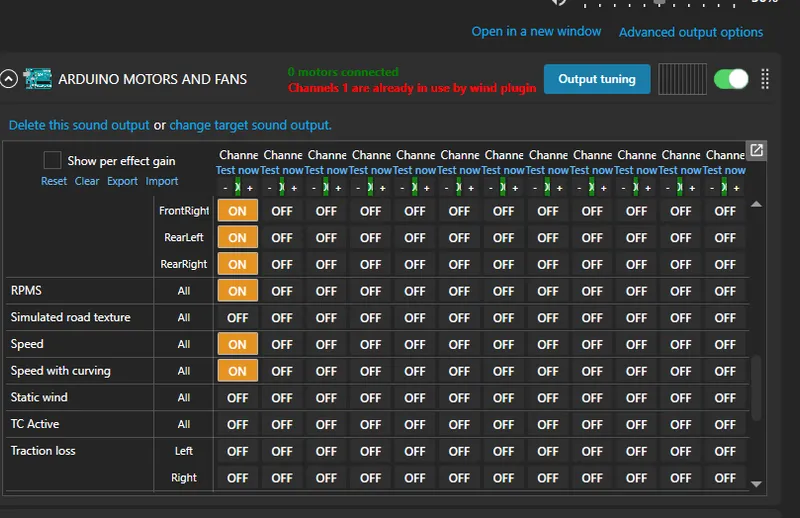Click Open in a new window link
This screenshot has width=800, height=518.
[536, 31]
